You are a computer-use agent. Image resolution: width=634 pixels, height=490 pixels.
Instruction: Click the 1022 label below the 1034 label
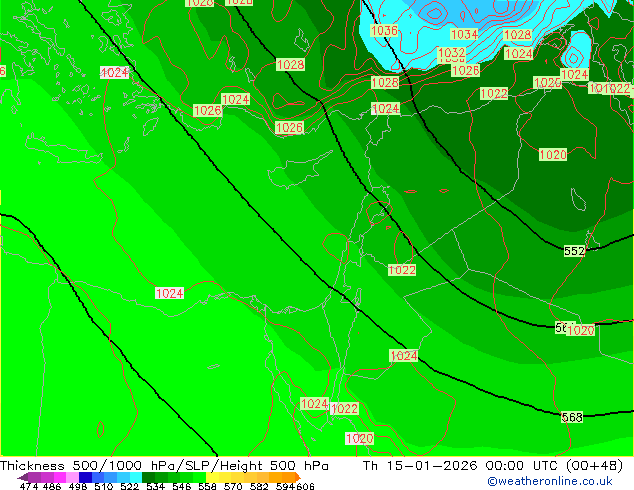pos(494,94)
